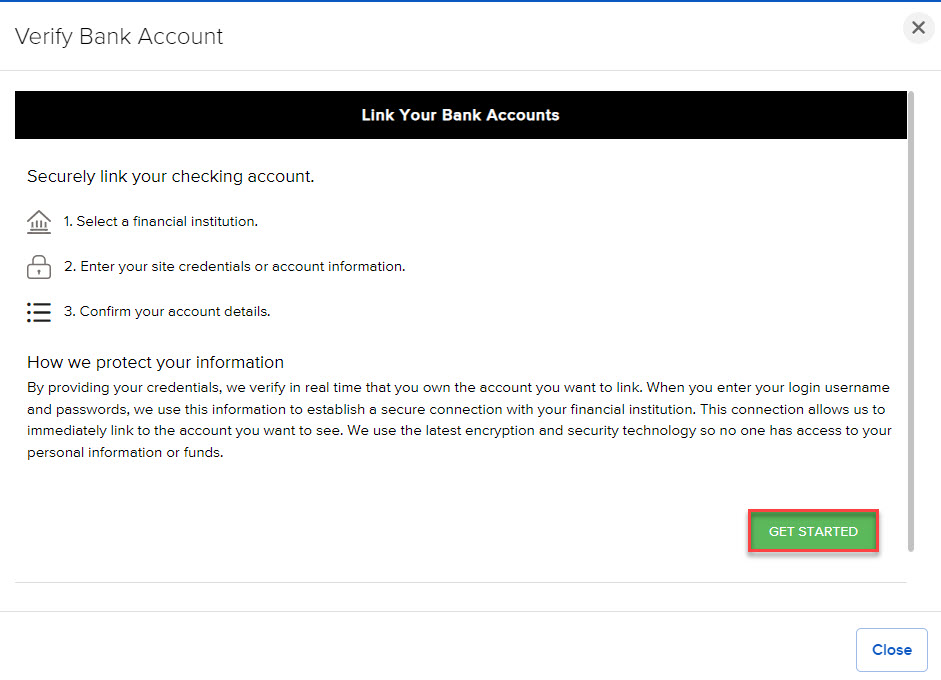Click the padlock icon beside step 2
This screenshot has height=680, width=941.
39,267
